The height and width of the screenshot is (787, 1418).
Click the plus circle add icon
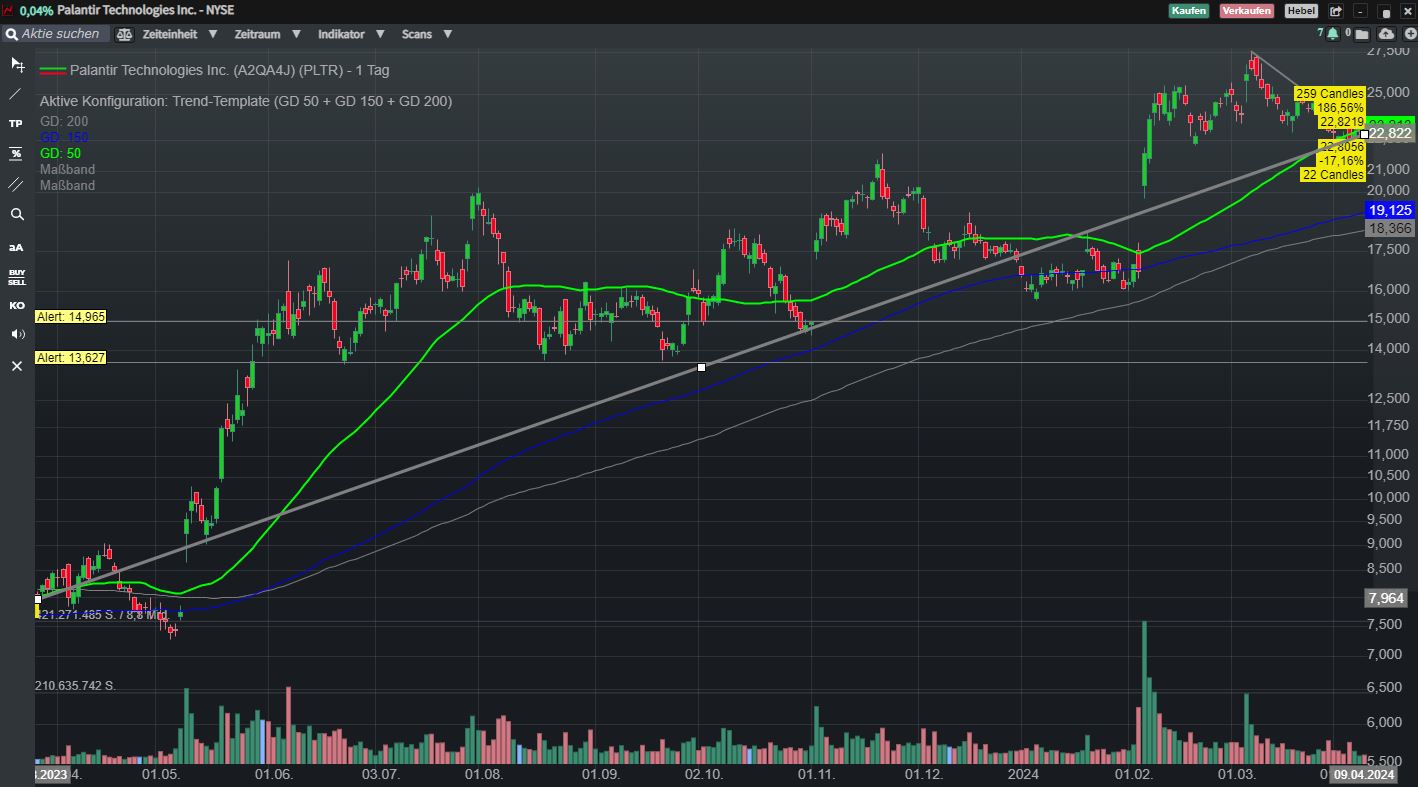click(1408, 34)
